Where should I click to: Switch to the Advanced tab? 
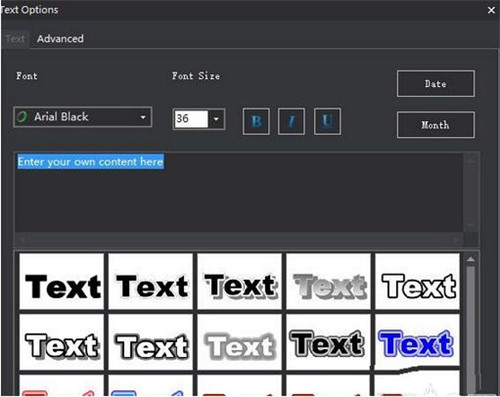[x=60, y=39]
